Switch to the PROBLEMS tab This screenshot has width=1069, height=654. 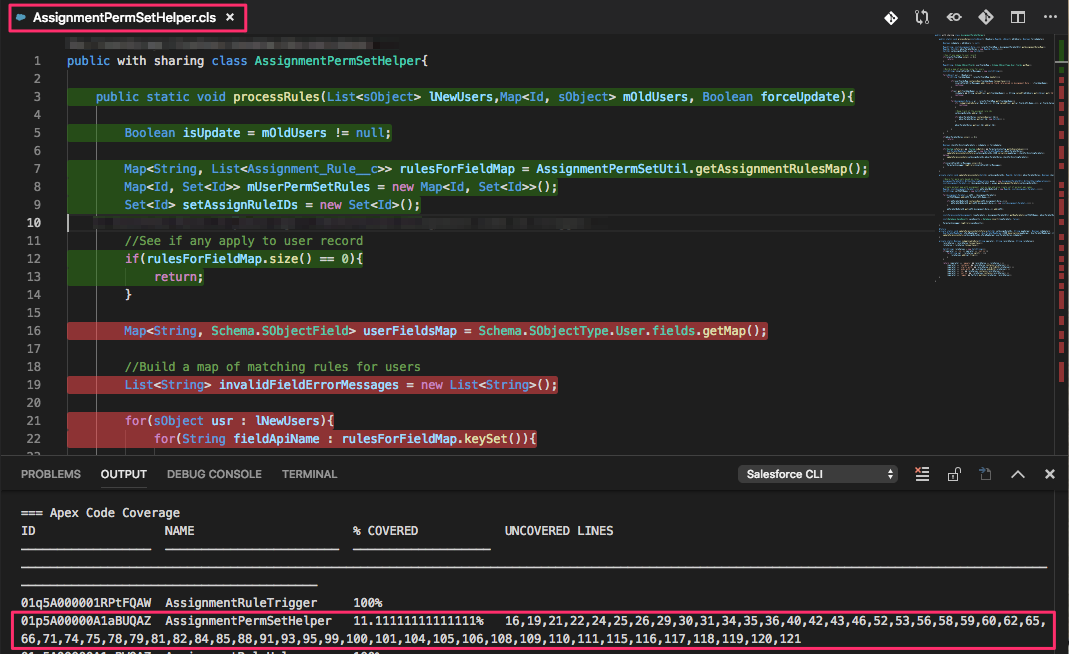pos(50,474)
